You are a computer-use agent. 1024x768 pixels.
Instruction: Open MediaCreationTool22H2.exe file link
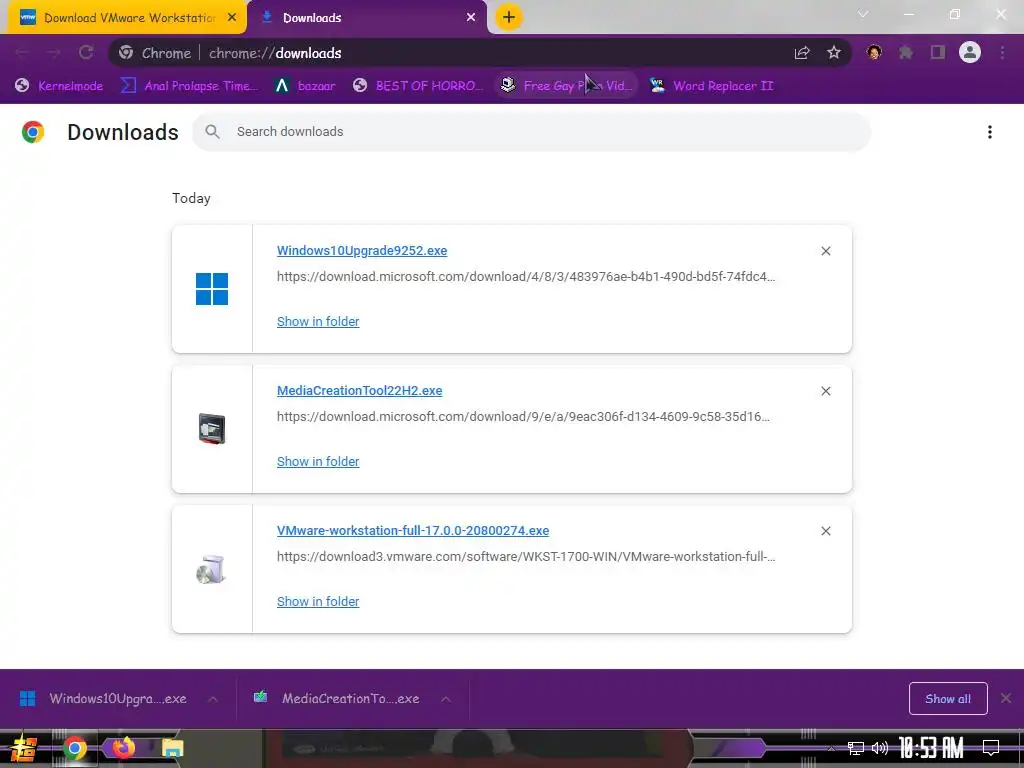point(359,391)
